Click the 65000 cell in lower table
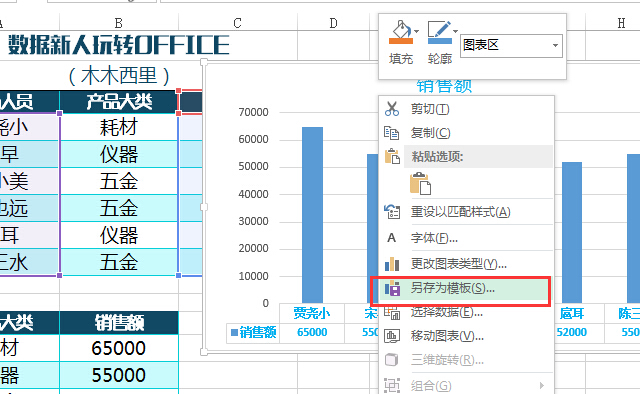 [119, 348]
